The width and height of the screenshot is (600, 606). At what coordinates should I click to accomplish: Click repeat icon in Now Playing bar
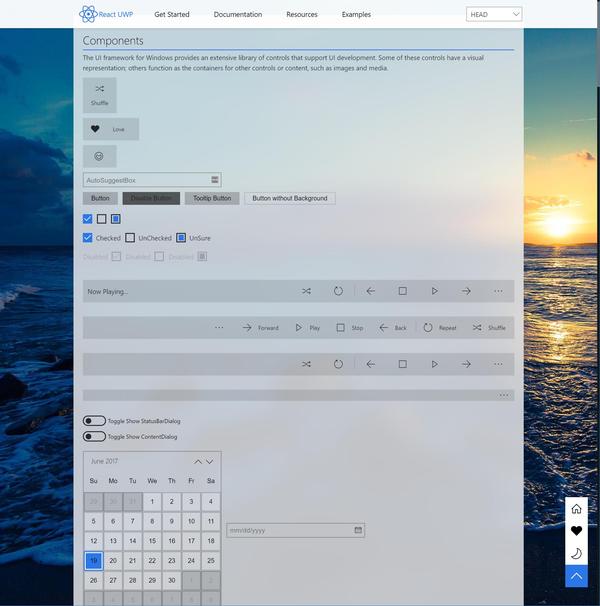(338, 291)
